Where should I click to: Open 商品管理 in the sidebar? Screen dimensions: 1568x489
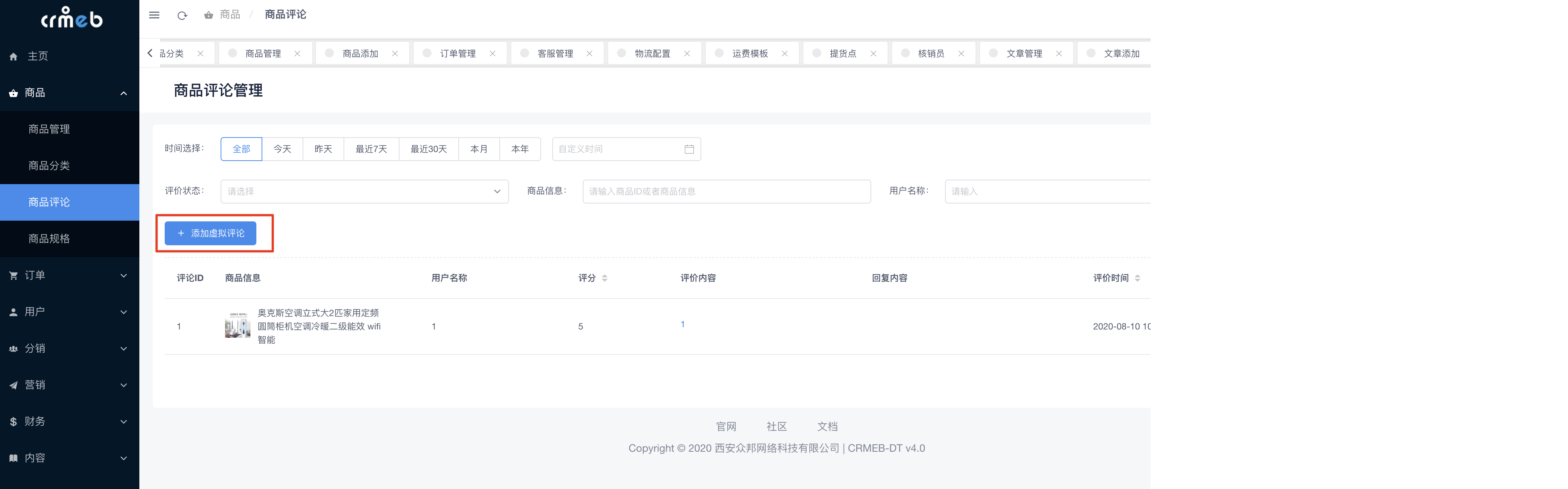[69, 129]
